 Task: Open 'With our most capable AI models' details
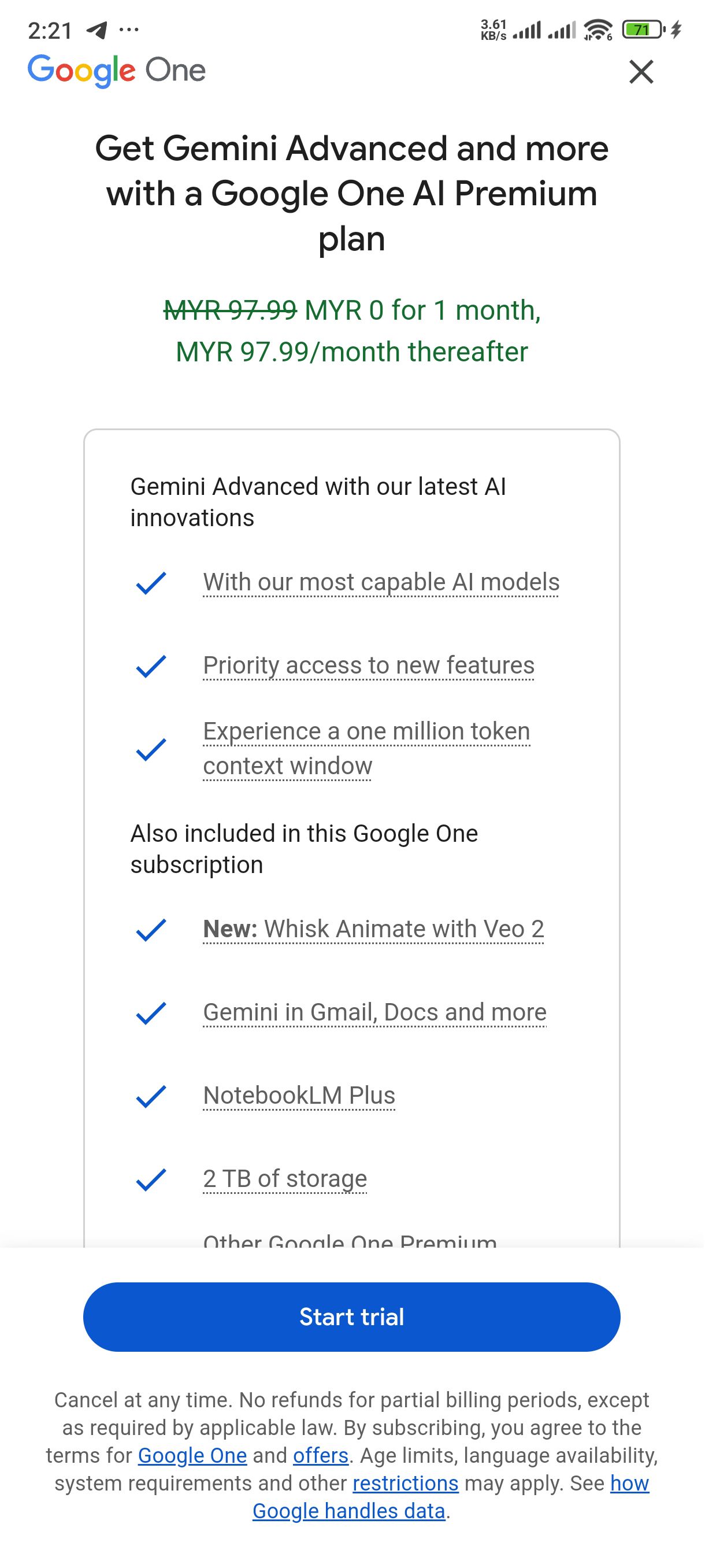[x=381, y=582]
